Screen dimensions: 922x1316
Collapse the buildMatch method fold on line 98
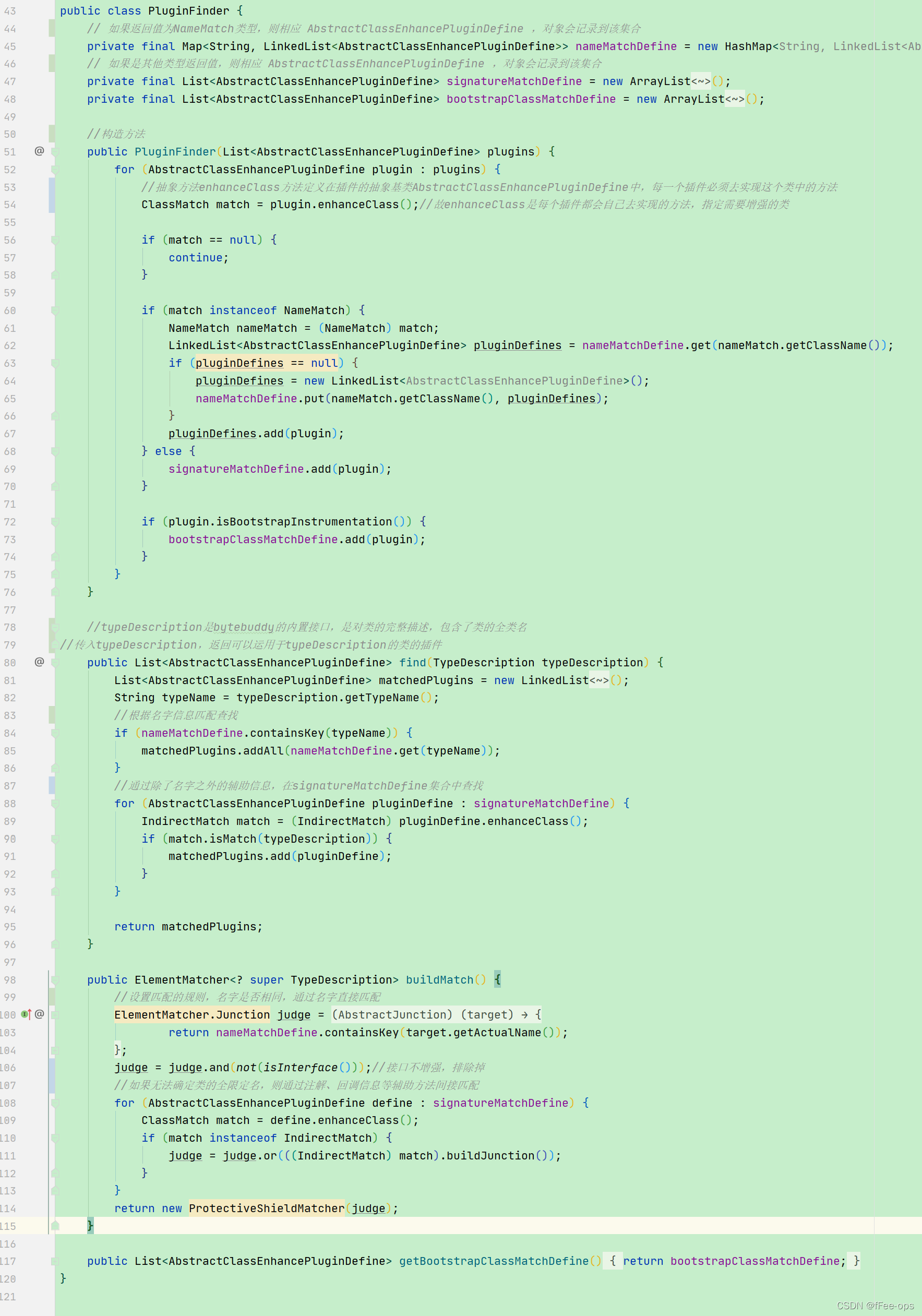tap(55, 979)
